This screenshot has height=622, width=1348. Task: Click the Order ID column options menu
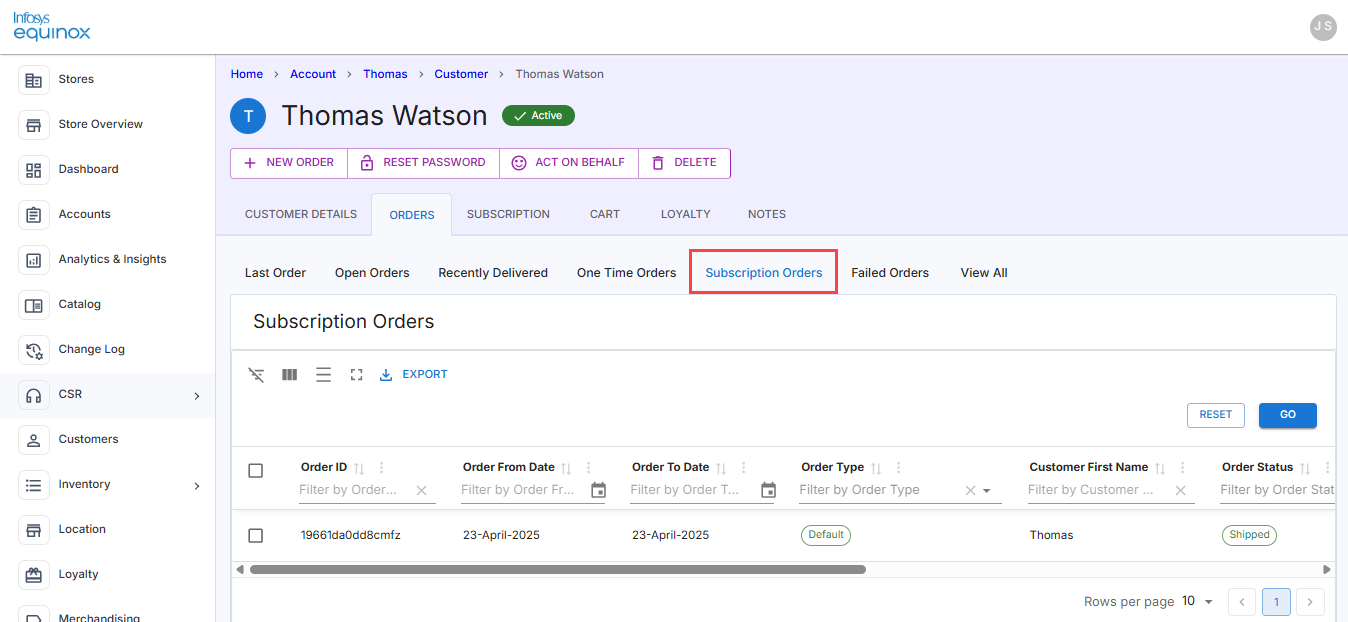pos(381,468)
